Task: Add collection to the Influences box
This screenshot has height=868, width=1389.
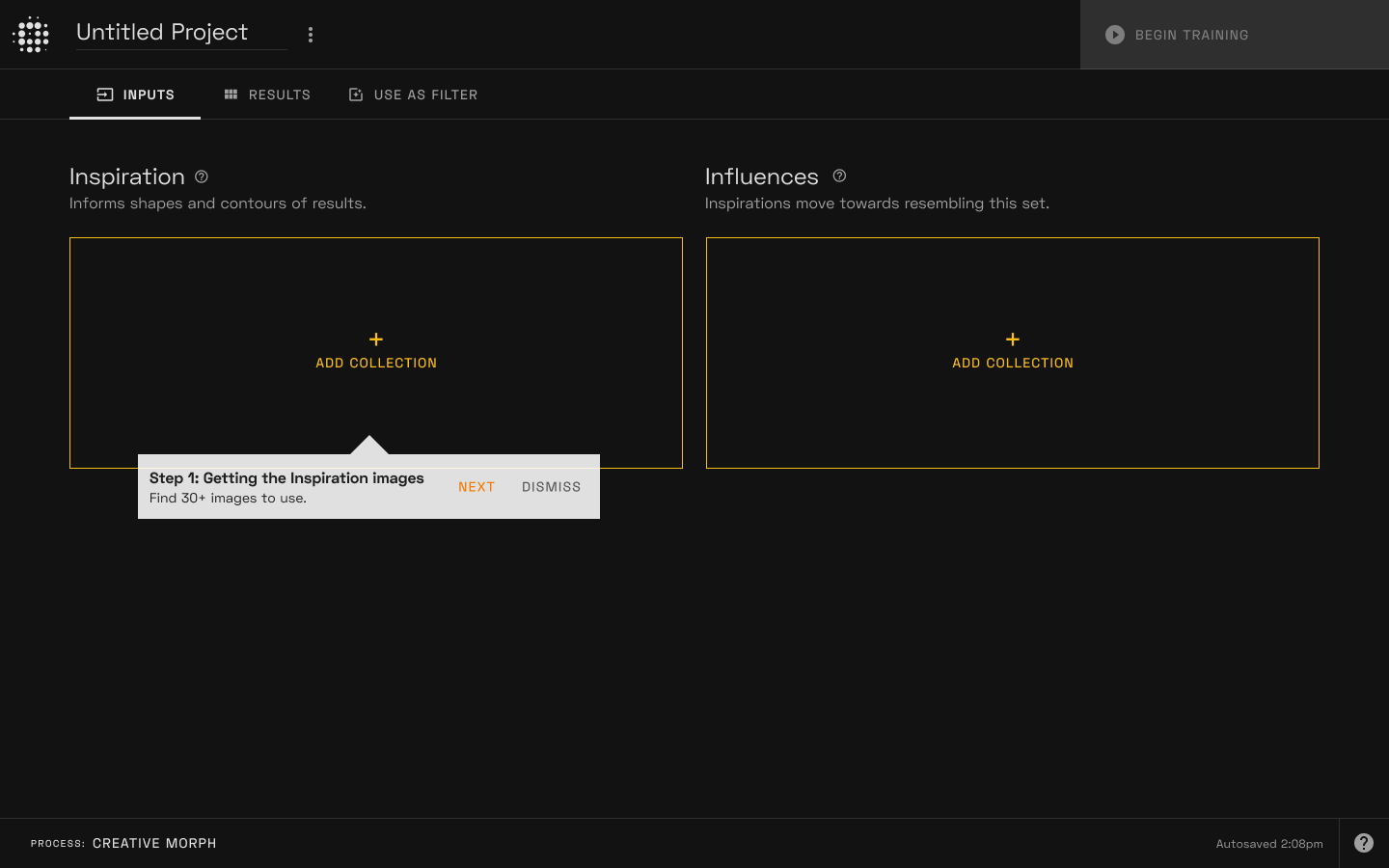Action: (x=1013, y=353)
